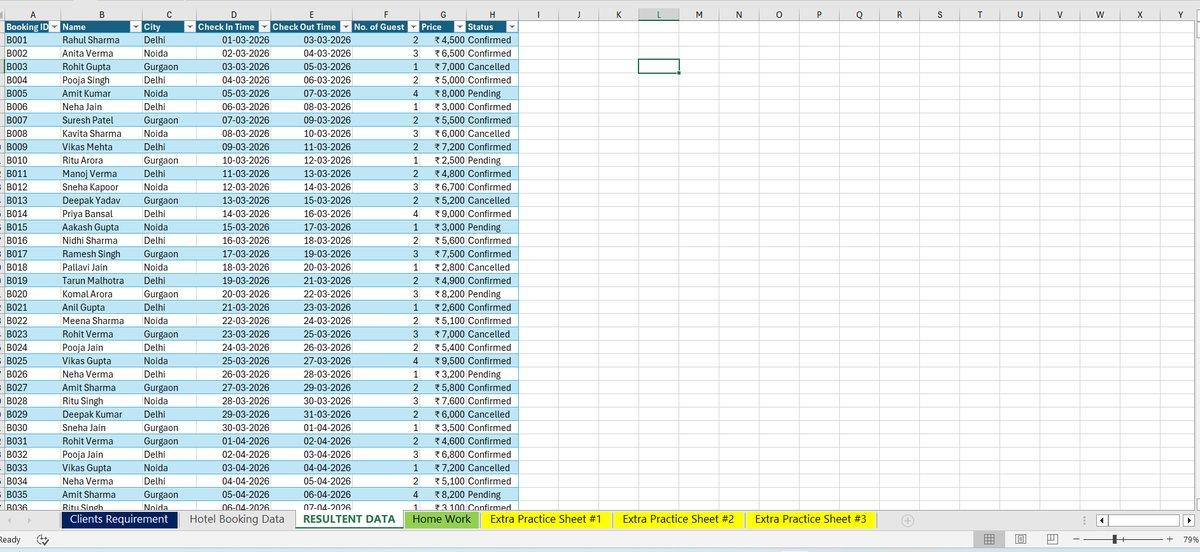Adjust the zoom slider handle

coord(1115,539)
